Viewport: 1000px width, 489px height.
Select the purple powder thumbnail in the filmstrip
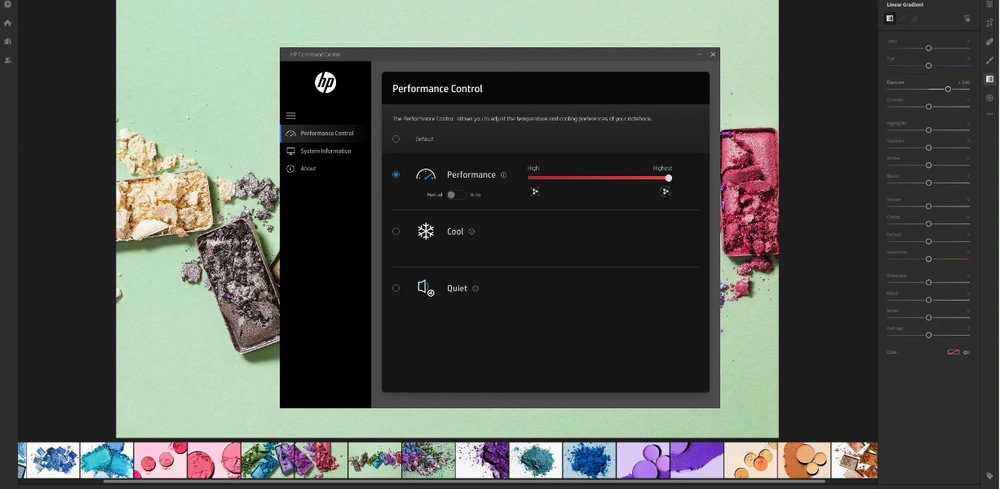click(x=482, y=460)
